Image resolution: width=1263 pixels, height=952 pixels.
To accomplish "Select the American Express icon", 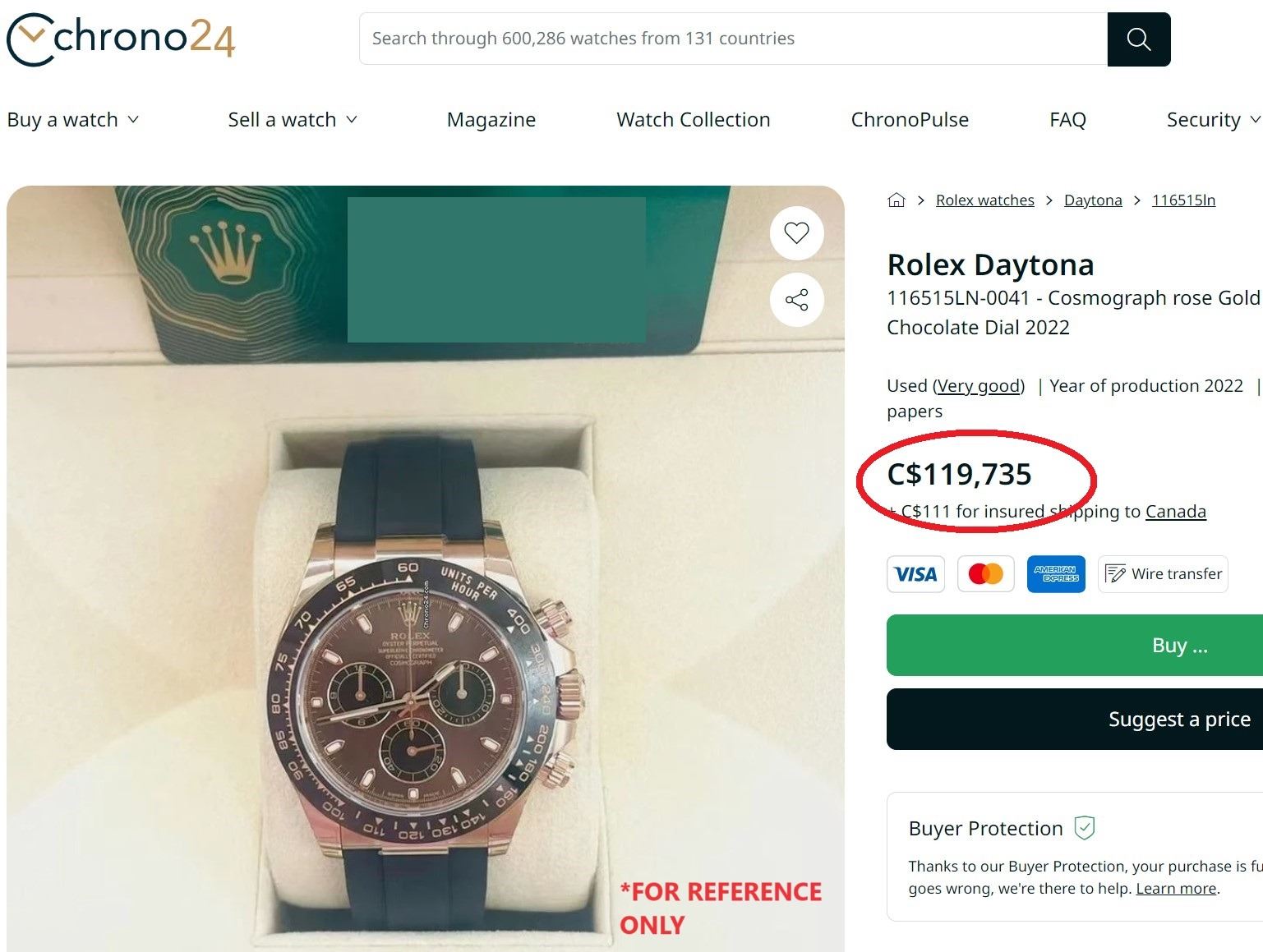I will click(x=1056, y=574).
